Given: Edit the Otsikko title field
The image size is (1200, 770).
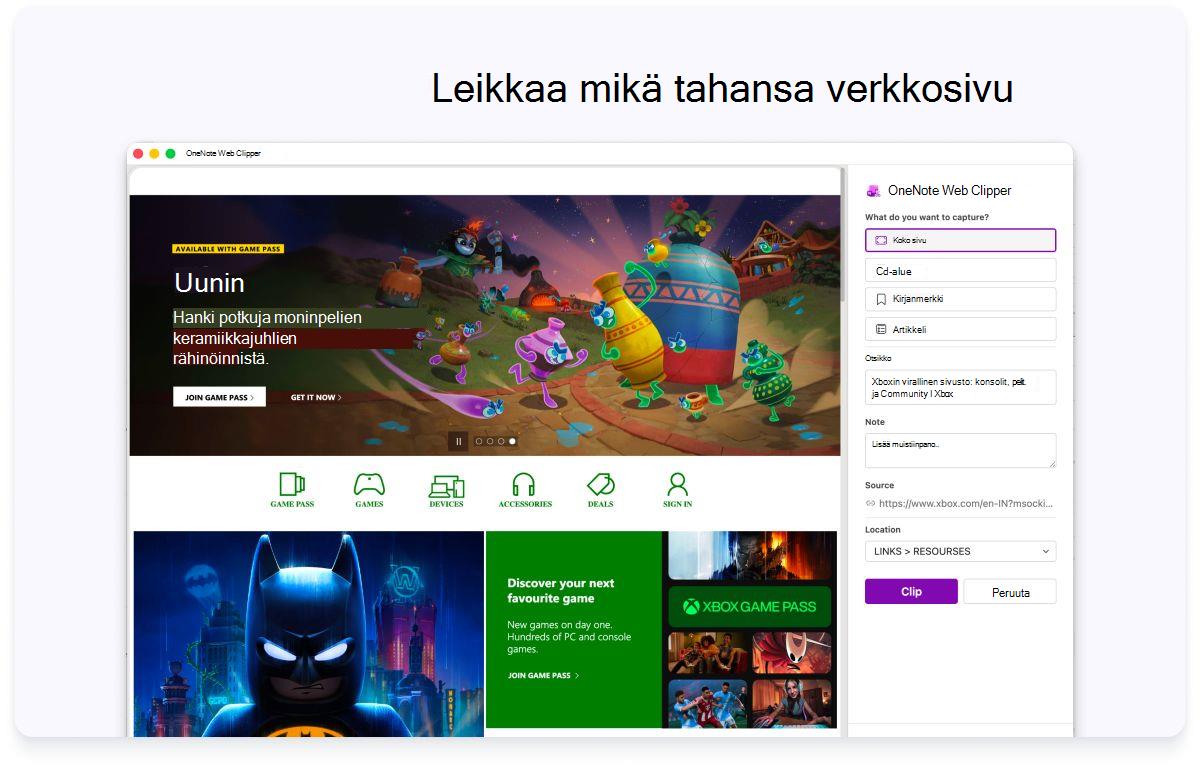Looking at the screenshot, I should (x=960, y=387).
